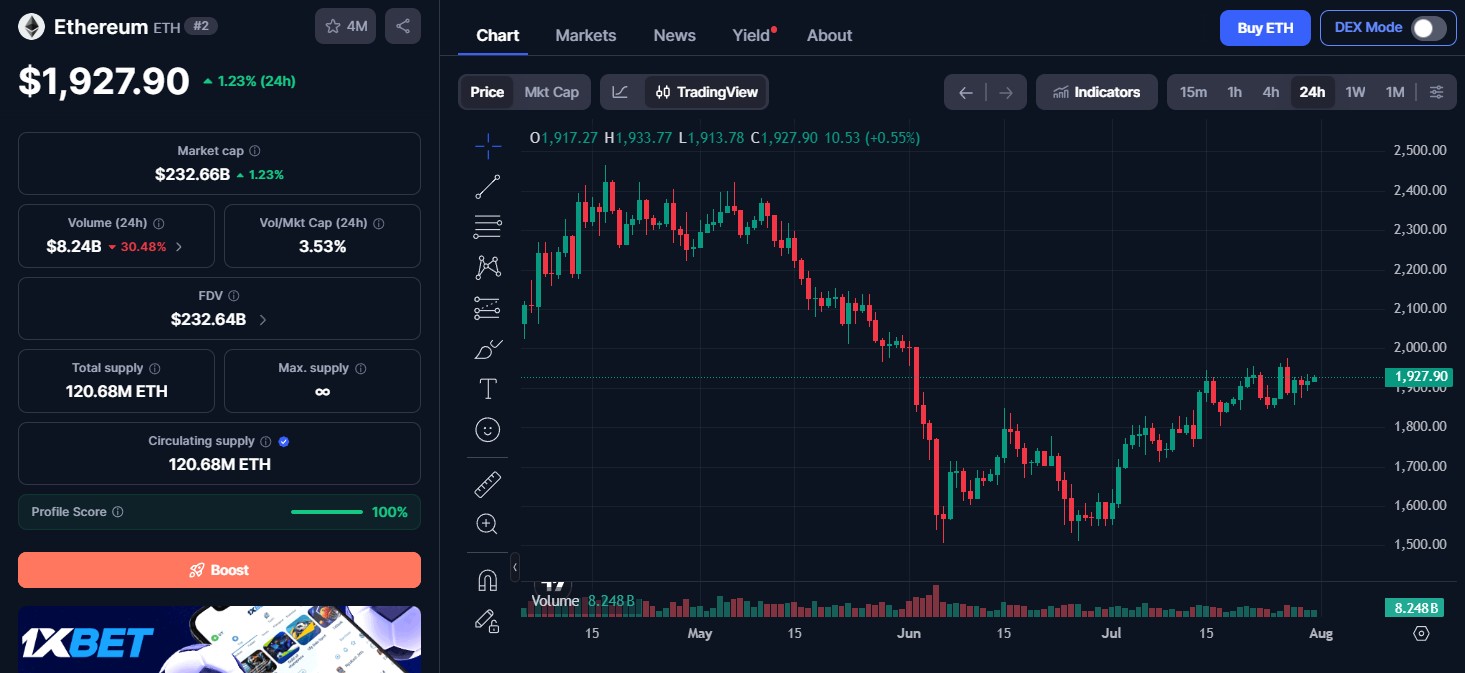Click the #2 rank badge
Image resolution: width=1465 pixels, height=673 pixels.
click(x=201, y=27)
